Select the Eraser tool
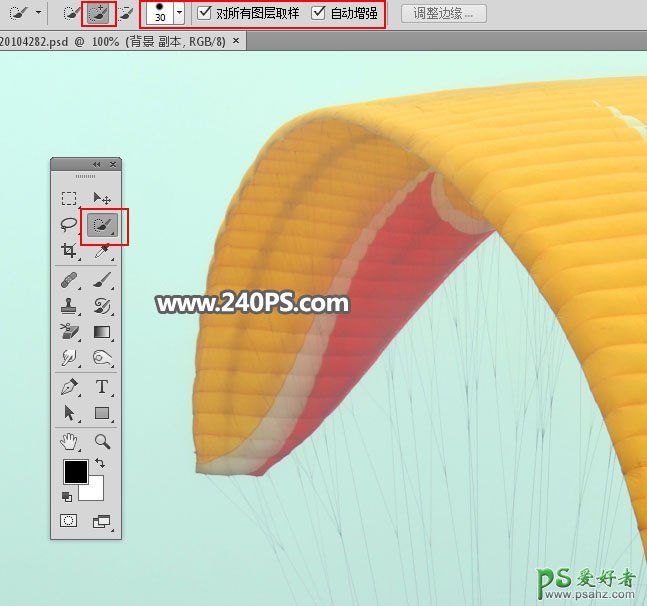 (x=69, y=332)
